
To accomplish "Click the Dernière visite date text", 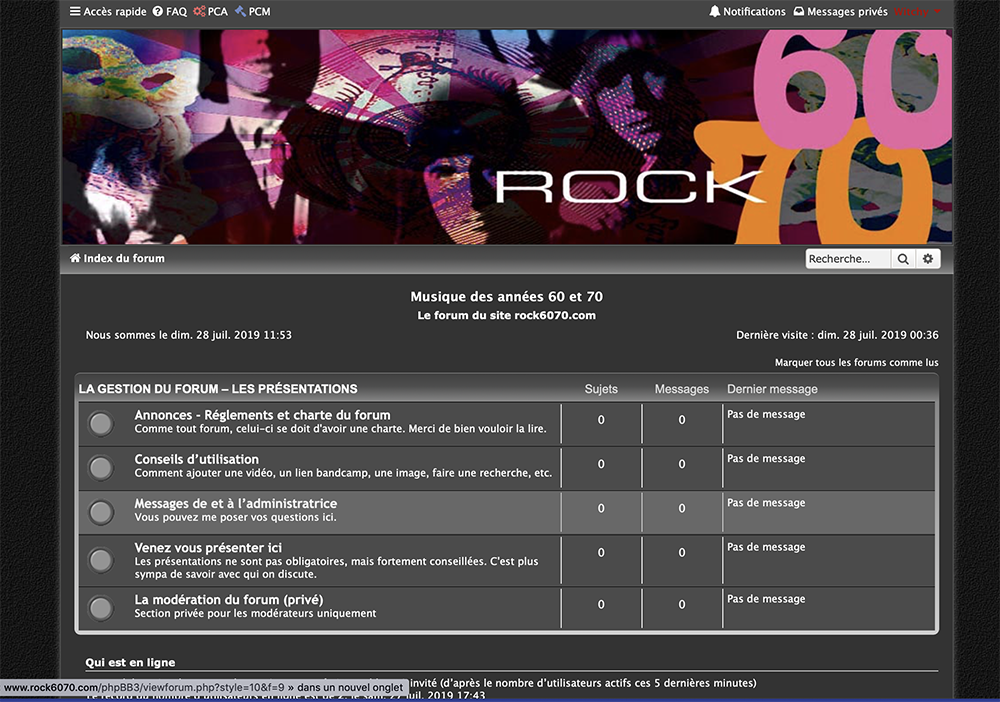I will click(837, 335).
